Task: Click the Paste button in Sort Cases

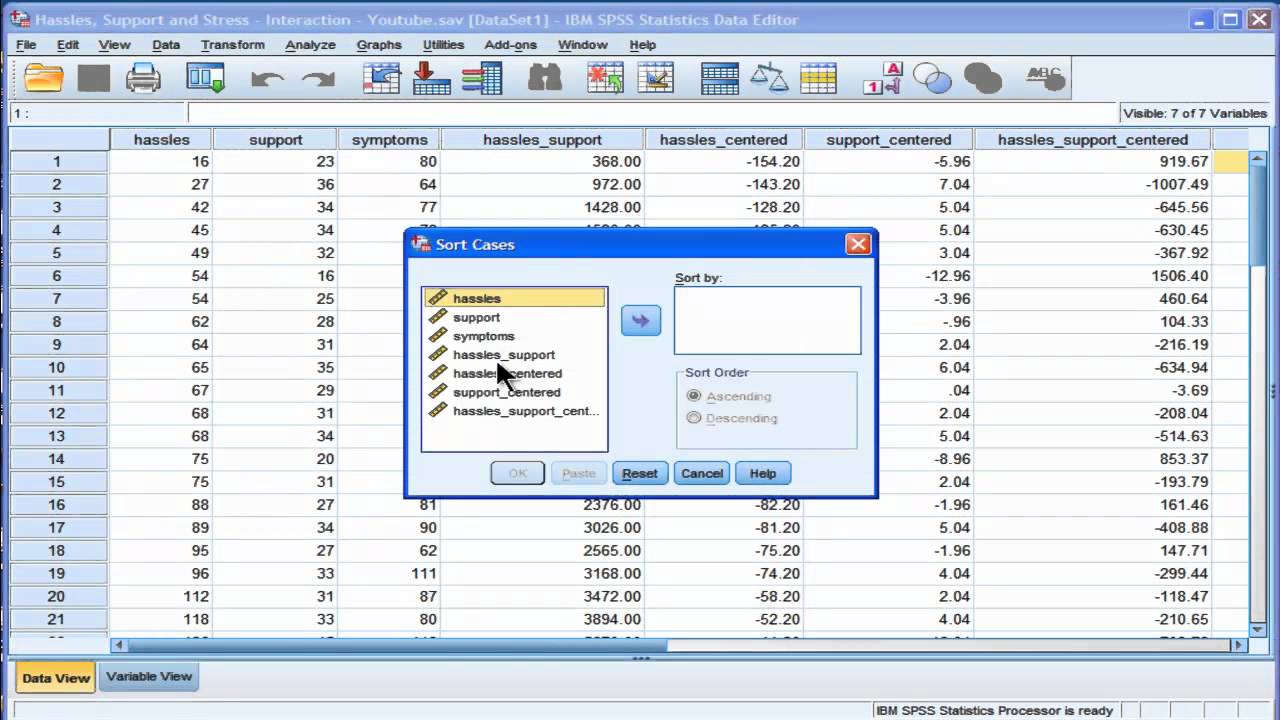Action: coord(579,473)
